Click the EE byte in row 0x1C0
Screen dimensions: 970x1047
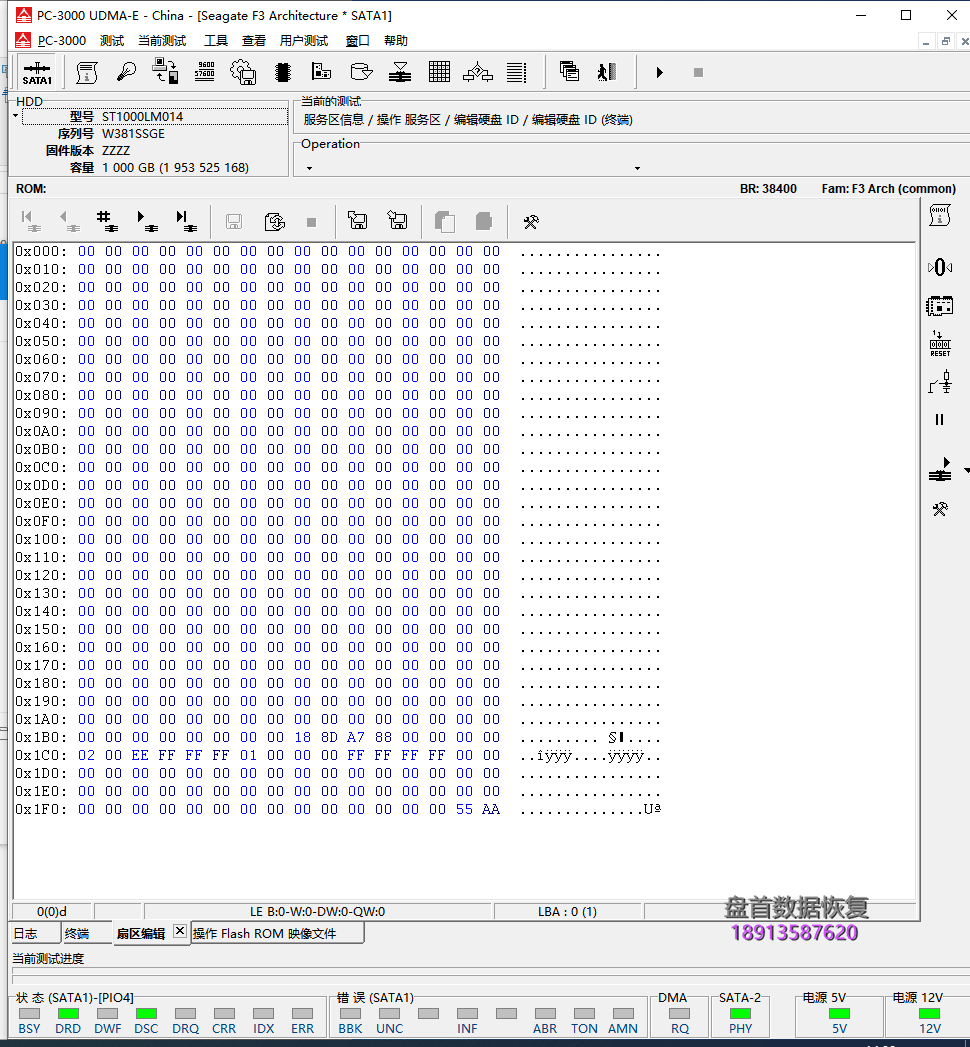pyautogui.click(x=140, y=755)
